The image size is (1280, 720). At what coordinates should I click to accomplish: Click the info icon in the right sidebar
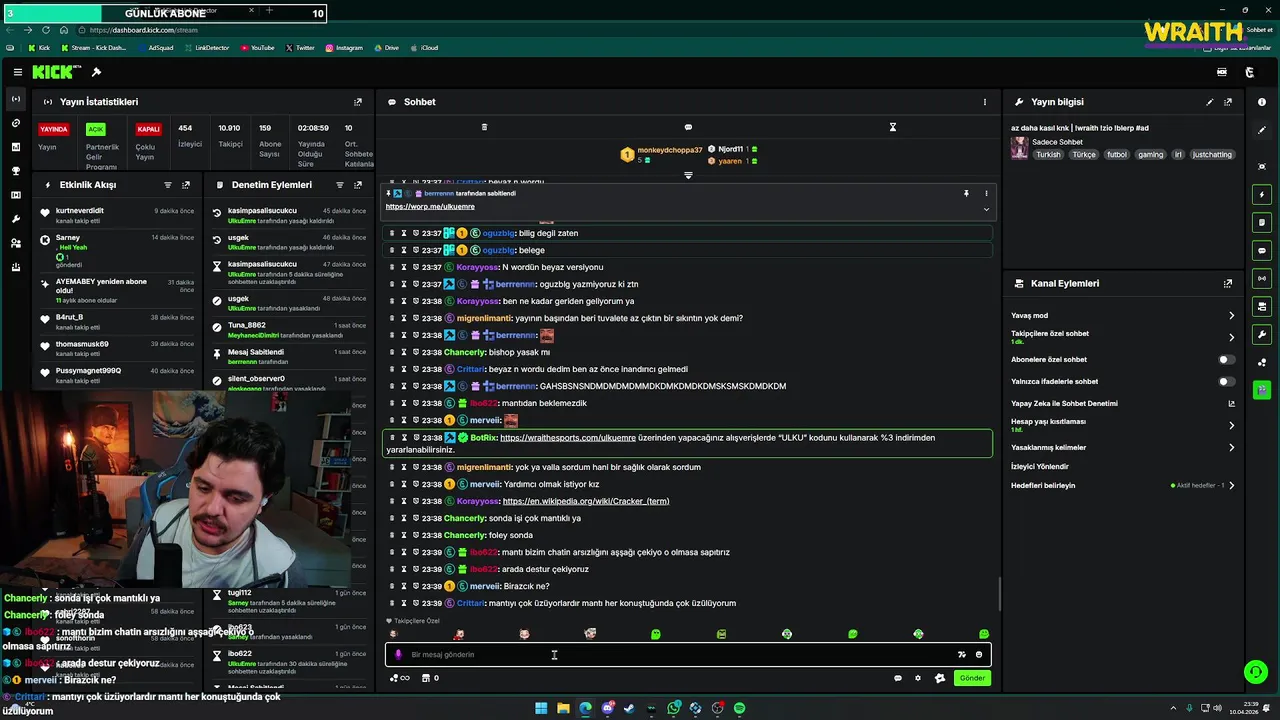click(1262, 102)
